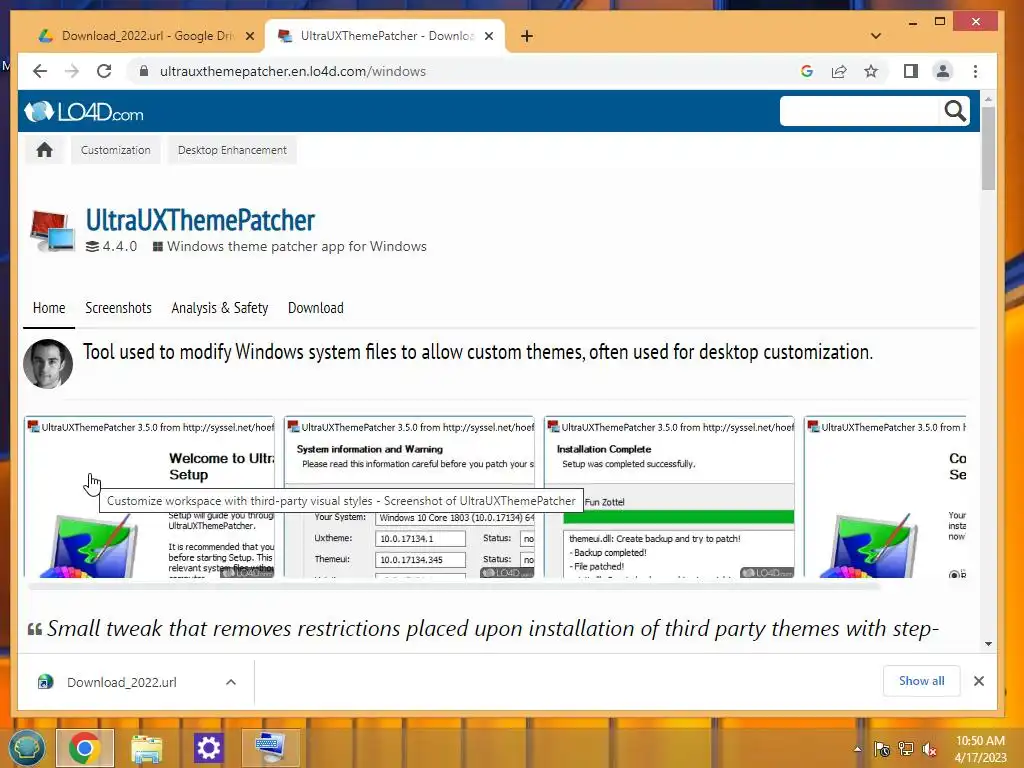1024x768 pixels.
Task: Switch to the Screenshots tab
Action: [x=118, y=308]
